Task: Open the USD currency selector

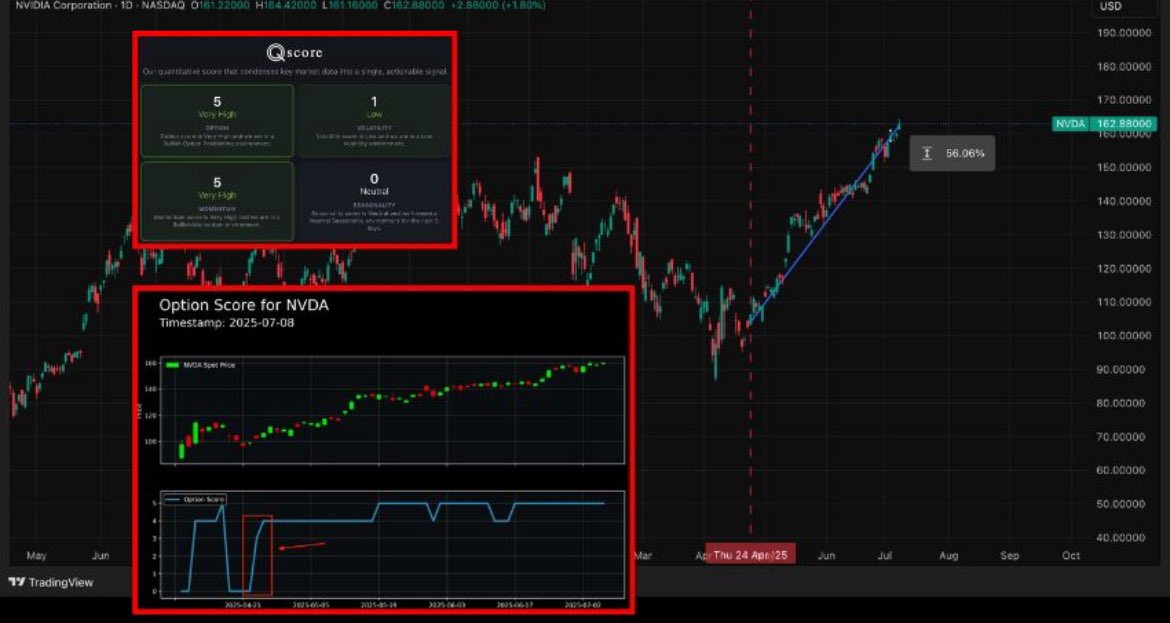Action: pos(1110,6)
